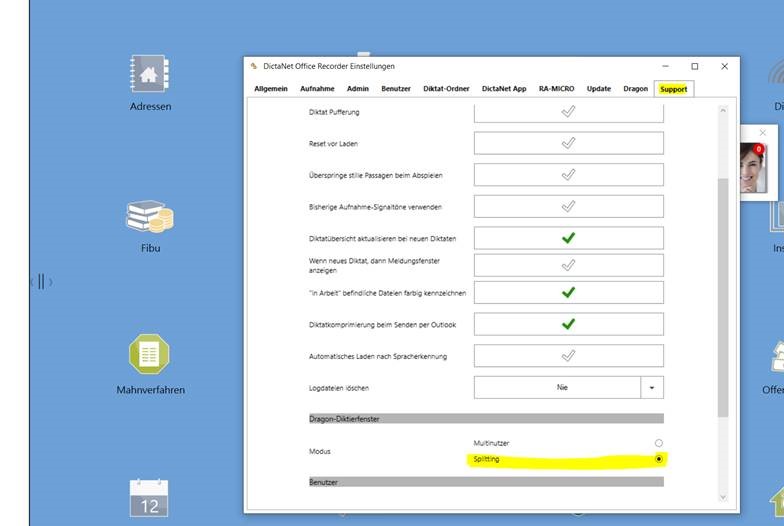This screenshot has width=784, height=526.
Task: Open the Admin tab
Action: (358, 88)
